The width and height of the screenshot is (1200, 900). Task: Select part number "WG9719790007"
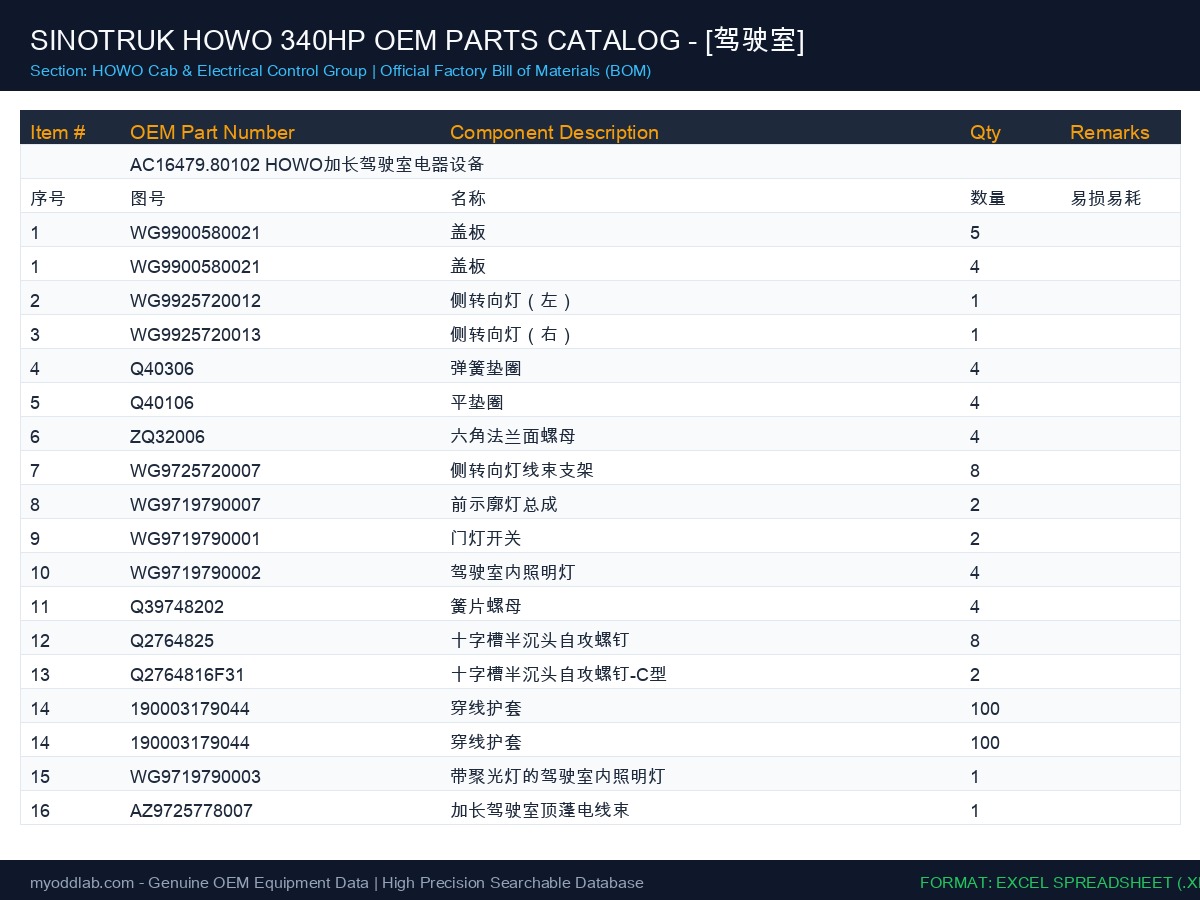click(x=195, y=504)
